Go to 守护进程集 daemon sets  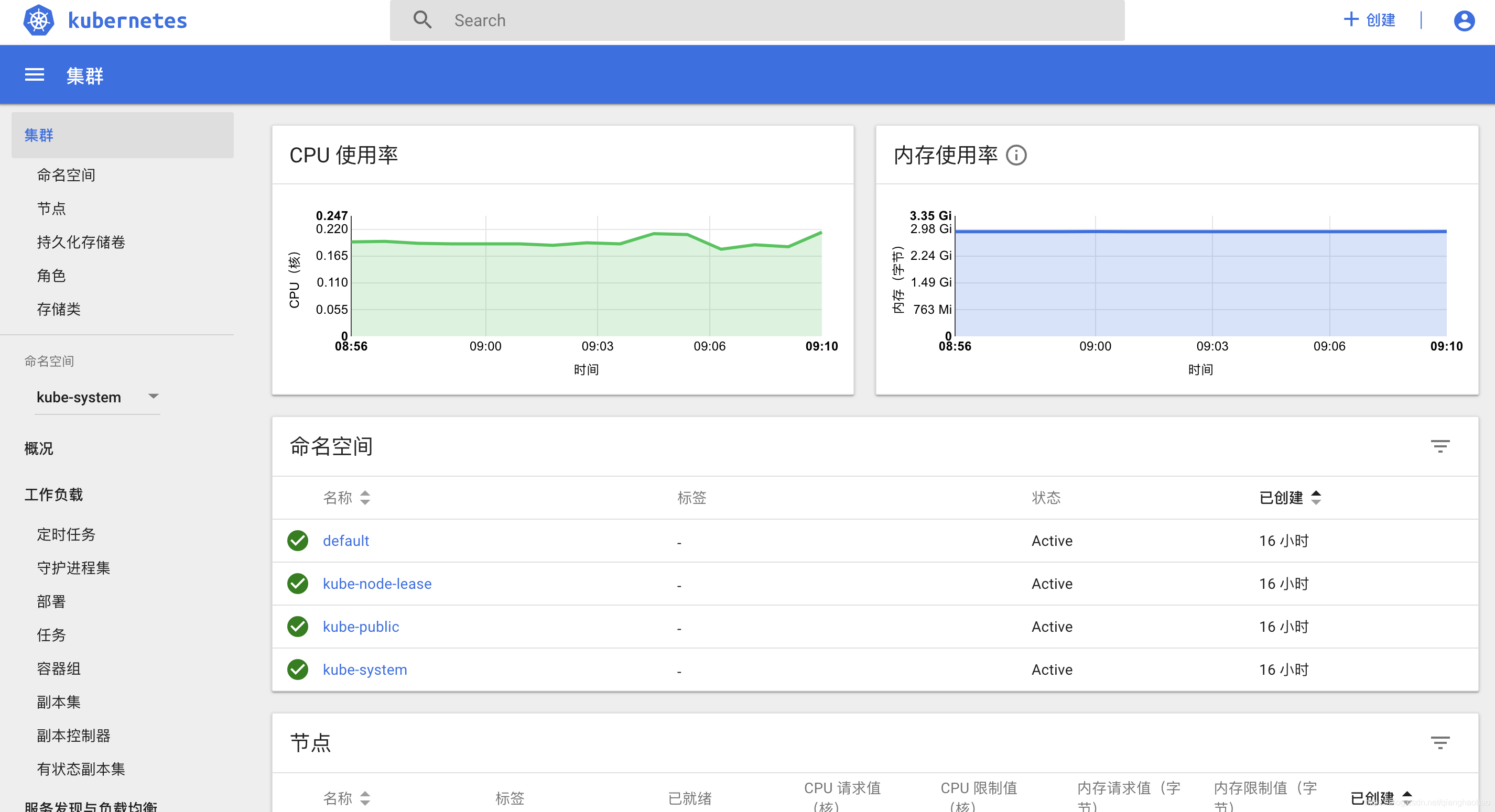tap(73, 568)
